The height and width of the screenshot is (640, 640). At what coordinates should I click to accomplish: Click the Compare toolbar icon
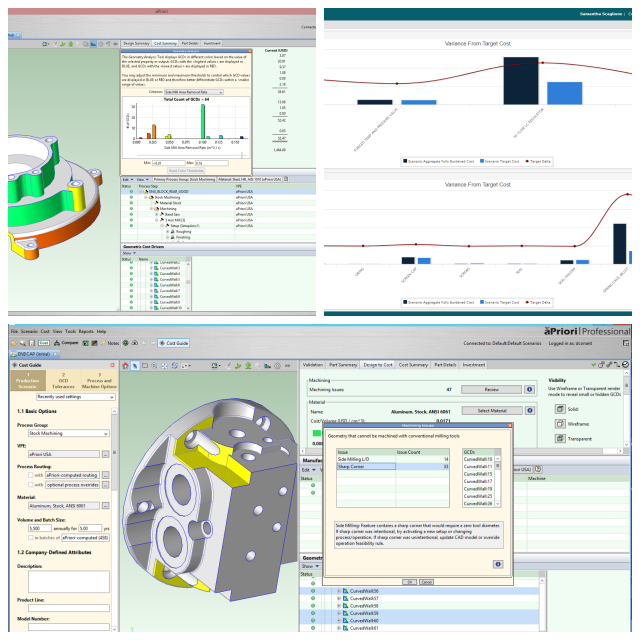pos(69,343)
